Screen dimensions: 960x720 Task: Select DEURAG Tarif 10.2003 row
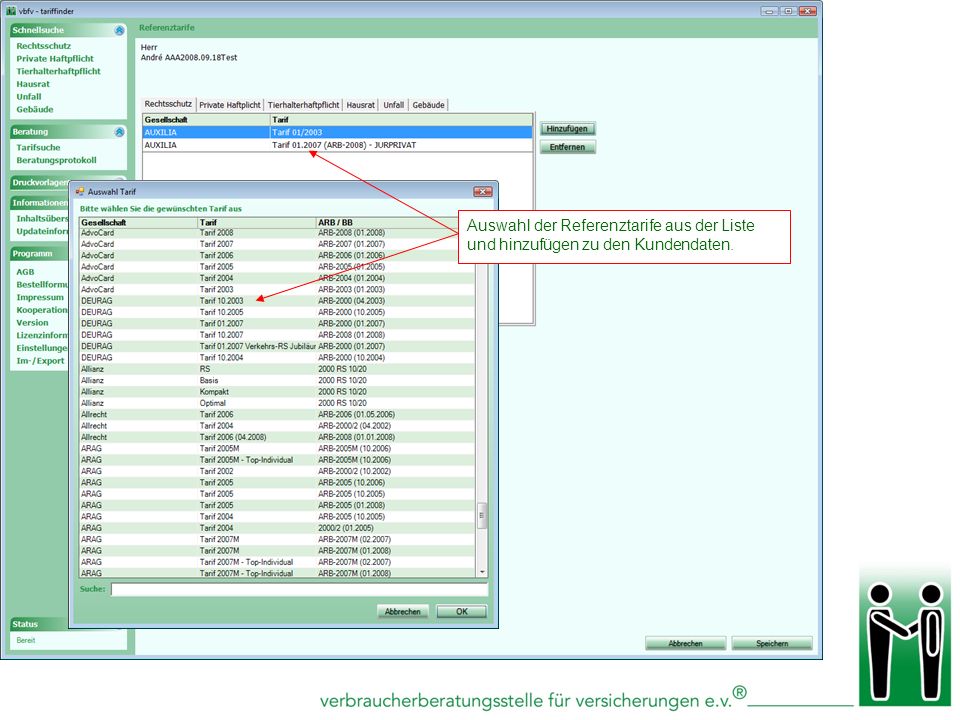coord(277,301)
